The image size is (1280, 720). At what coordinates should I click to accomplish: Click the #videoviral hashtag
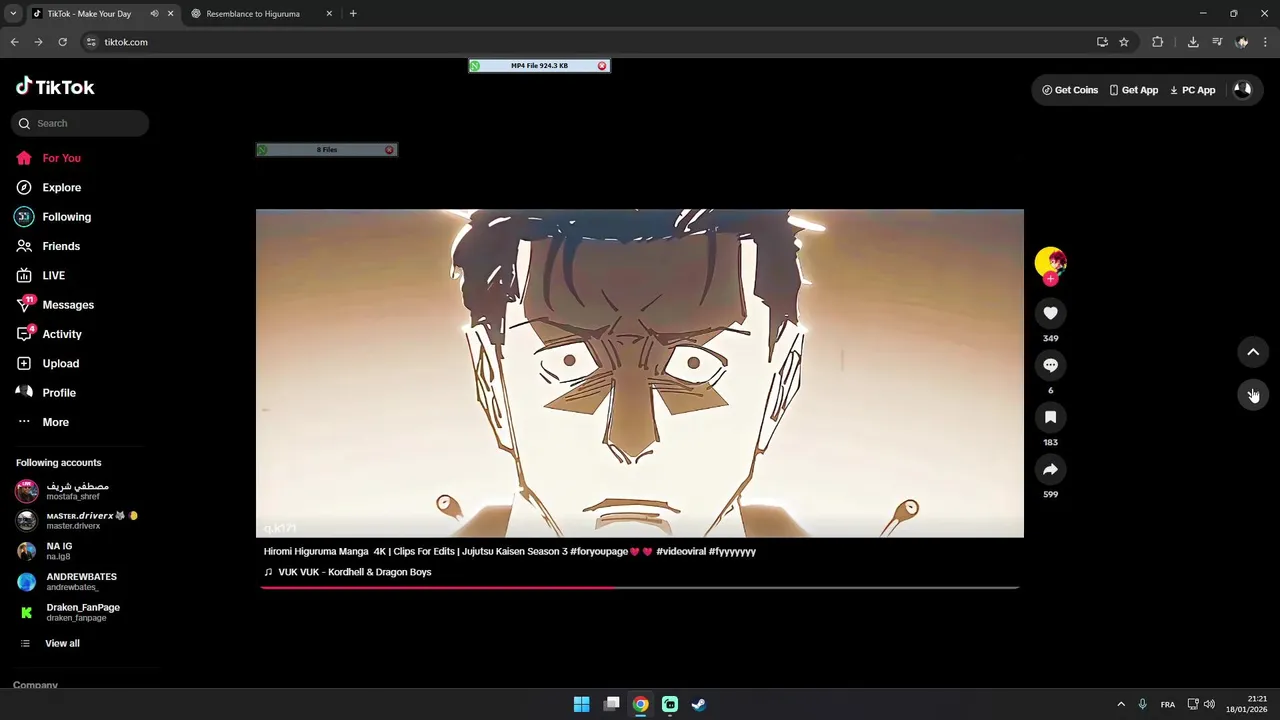click(680, 551)
